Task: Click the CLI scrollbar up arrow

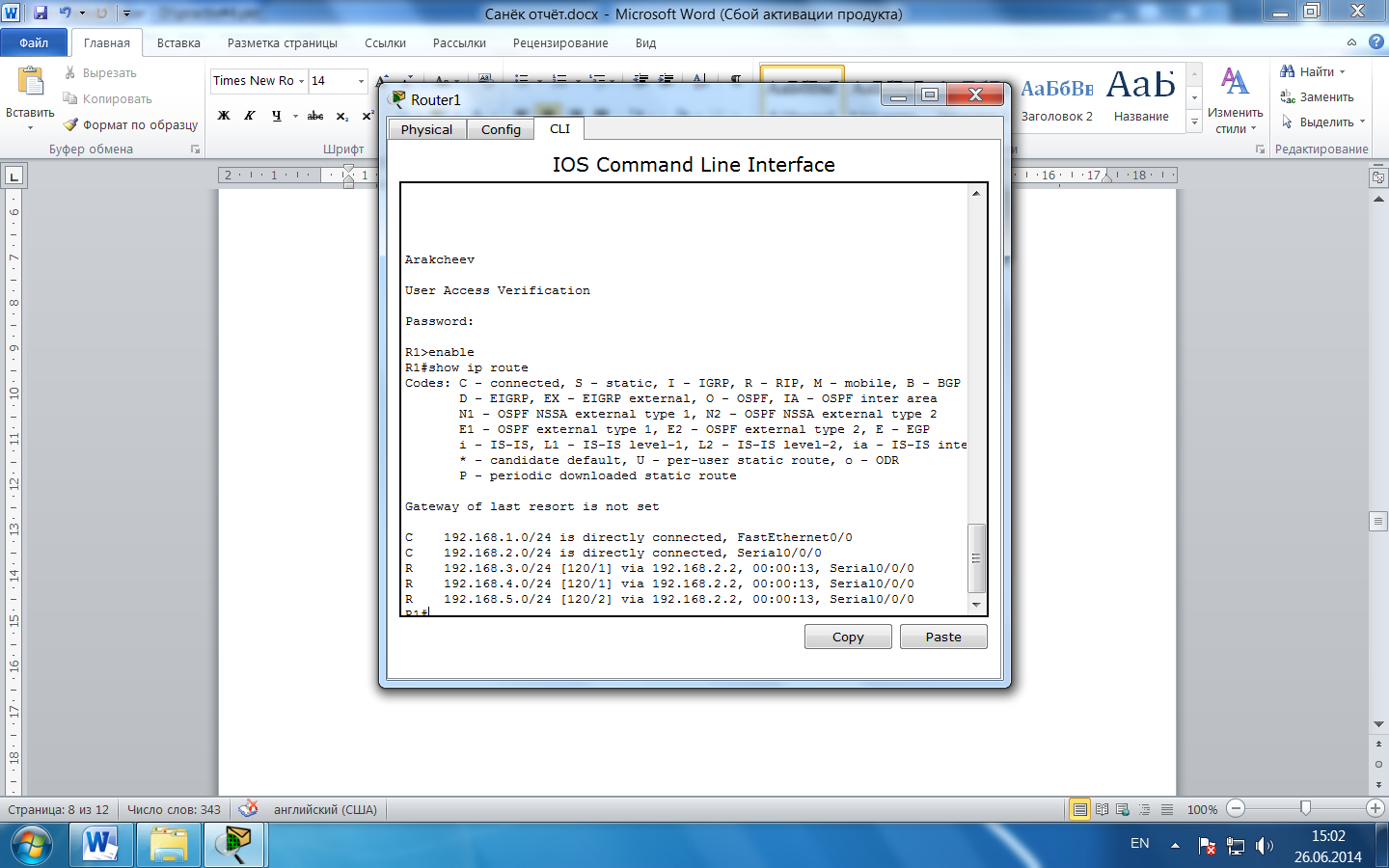Action: [x=976, y=194]
